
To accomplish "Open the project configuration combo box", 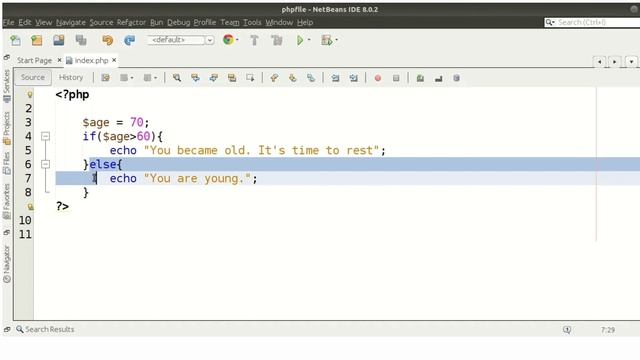I will pyautogui.click(x=181, y=40).
